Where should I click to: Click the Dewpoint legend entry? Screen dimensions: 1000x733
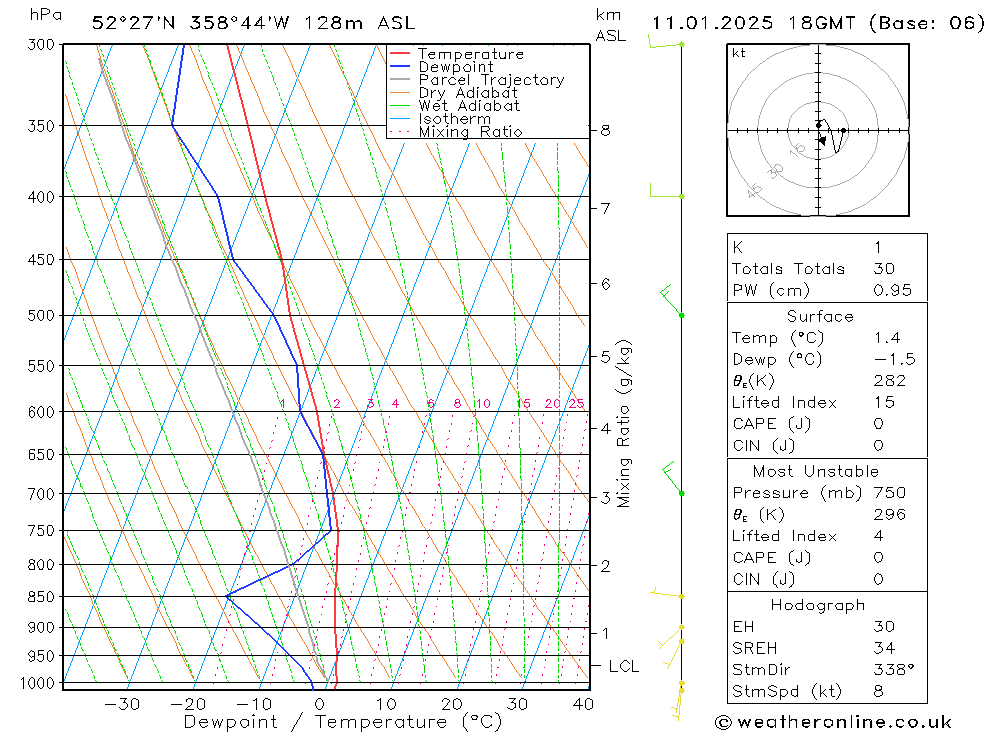441,67
